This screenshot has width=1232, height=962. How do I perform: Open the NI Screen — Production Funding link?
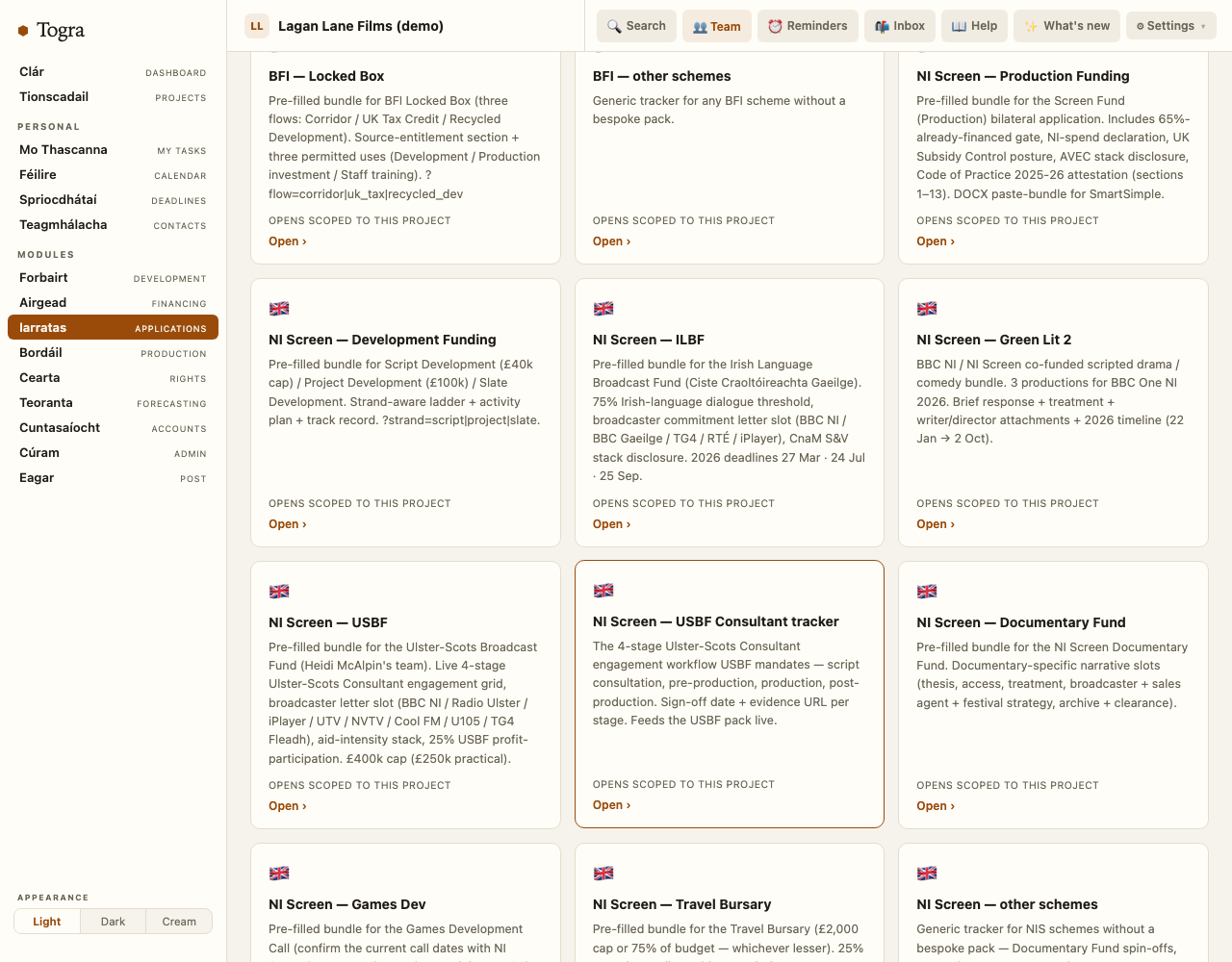pos(936,241)
